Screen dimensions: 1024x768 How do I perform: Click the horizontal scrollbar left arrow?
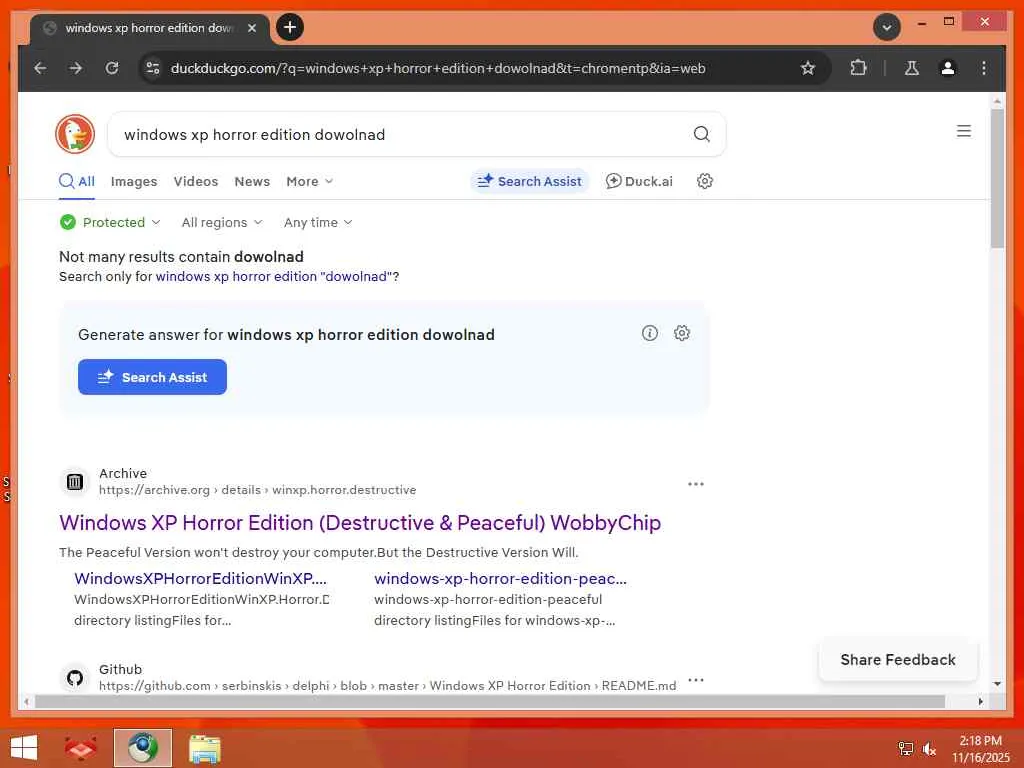point(26,701)
